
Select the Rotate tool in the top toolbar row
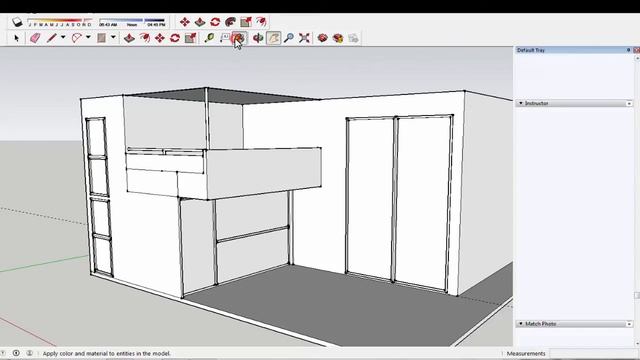click(x=215, y=22)
